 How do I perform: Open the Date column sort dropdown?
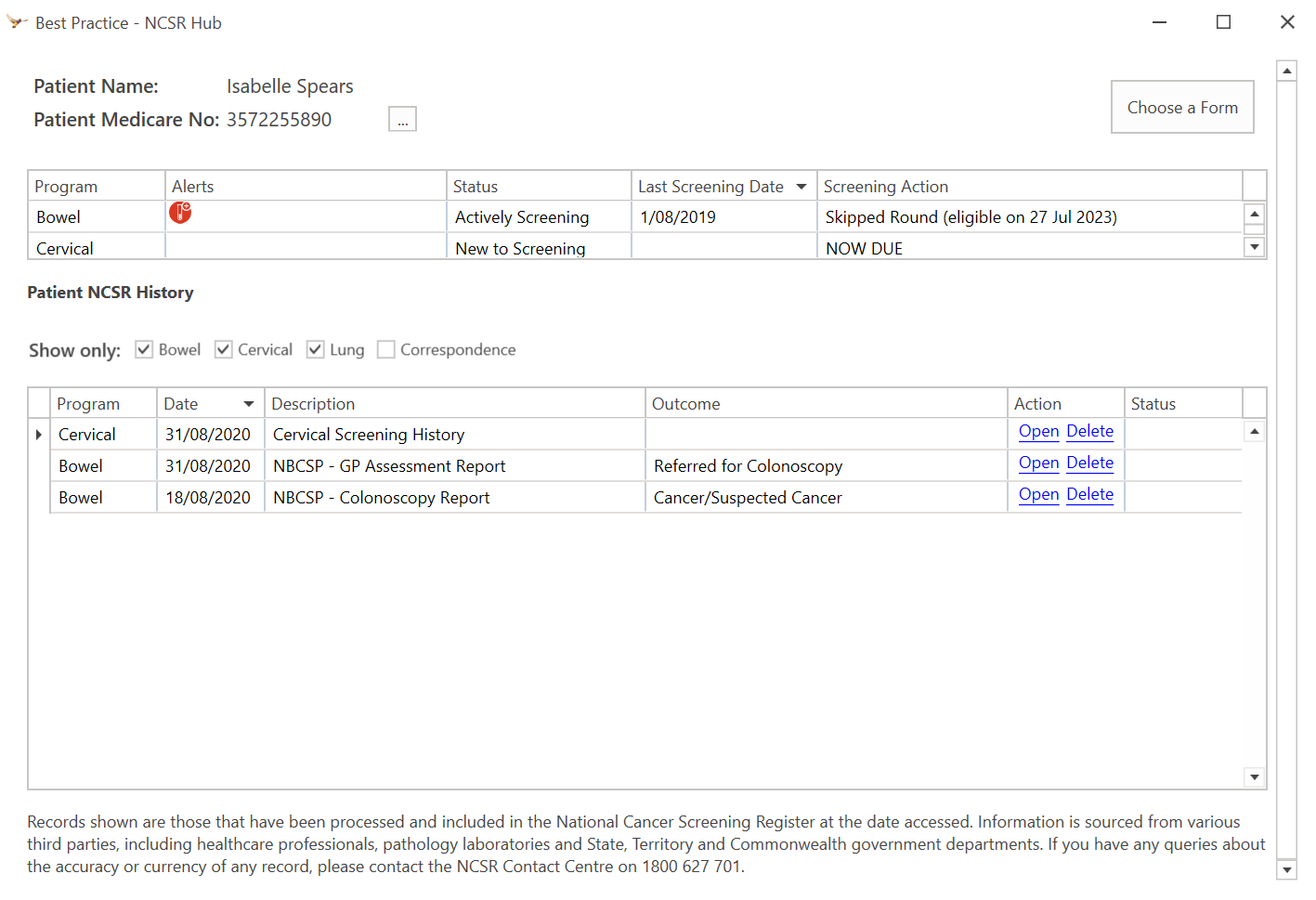coord(248,403)
